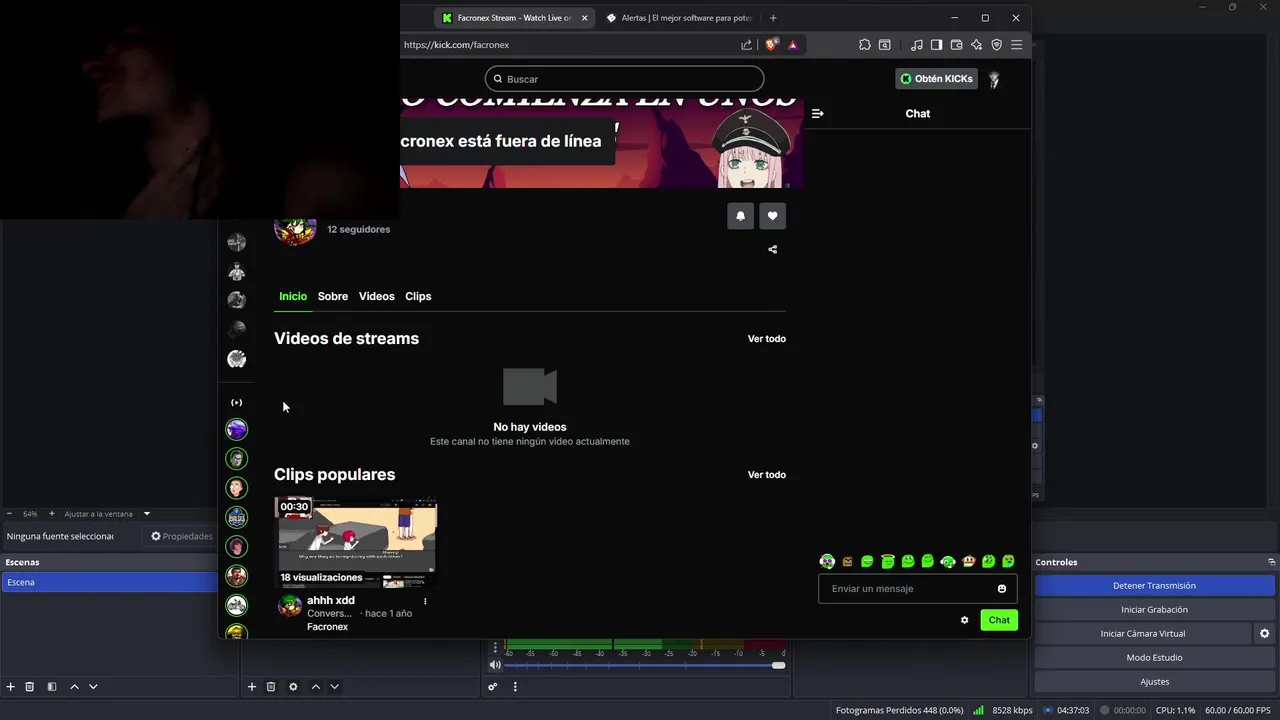Open Propiedades button in OBS

click(x=182, y=537)
